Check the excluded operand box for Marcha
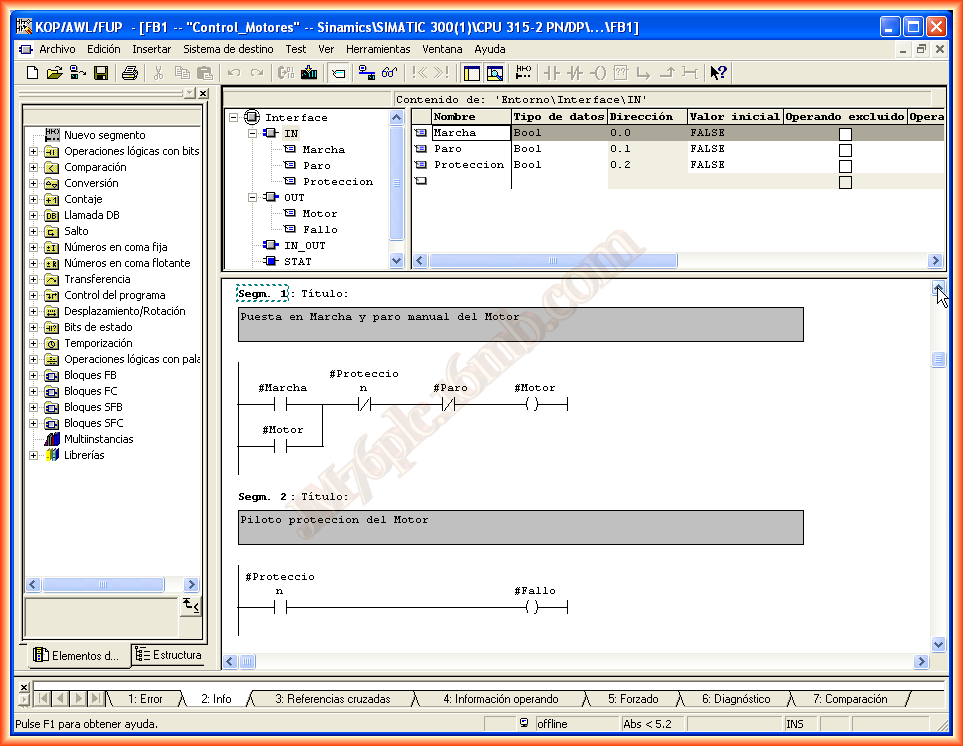Image resolution: width=963 pixels, height=746 pixels. [x=845, y=134]
